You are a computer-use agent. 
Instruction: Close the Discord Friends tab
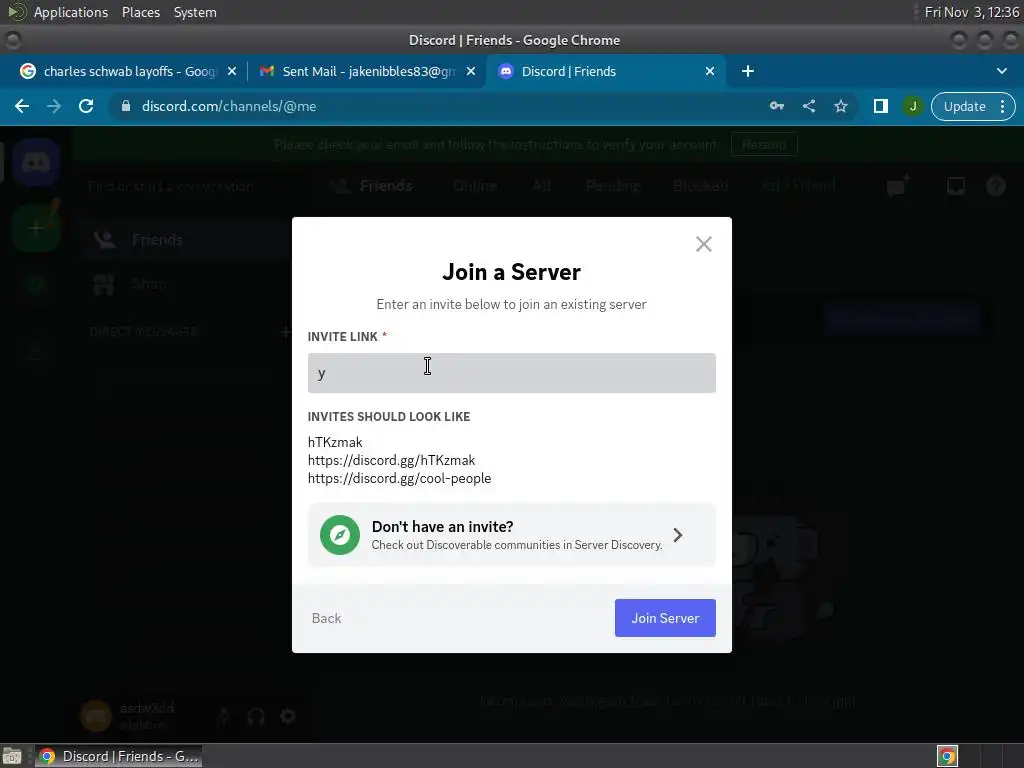[x=710, y=71]
